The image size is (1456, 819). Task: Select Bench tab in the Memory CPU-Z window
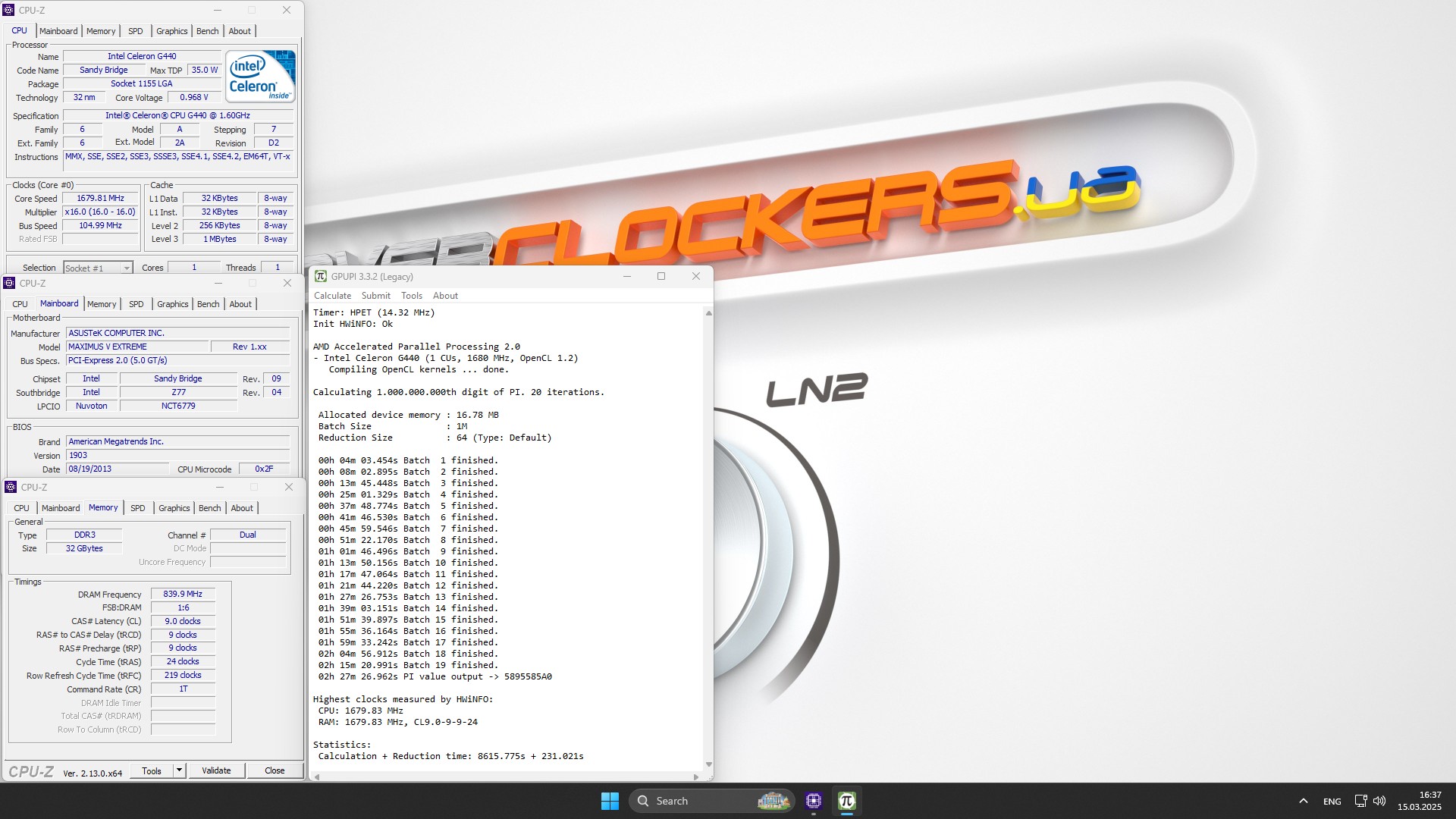pos(210,508)
